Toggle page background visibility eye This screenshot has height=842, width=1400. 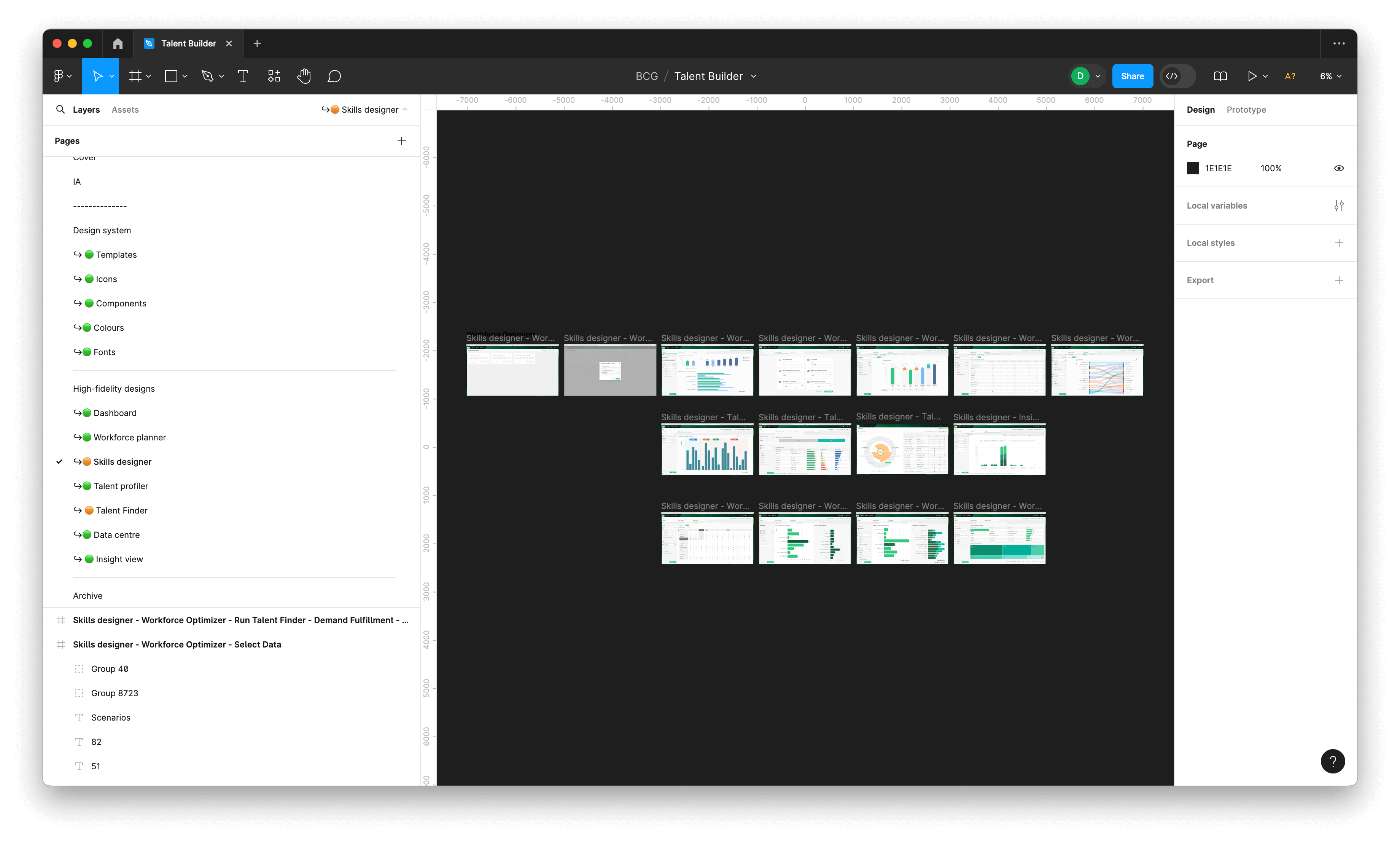click(x=1339, y=169)
